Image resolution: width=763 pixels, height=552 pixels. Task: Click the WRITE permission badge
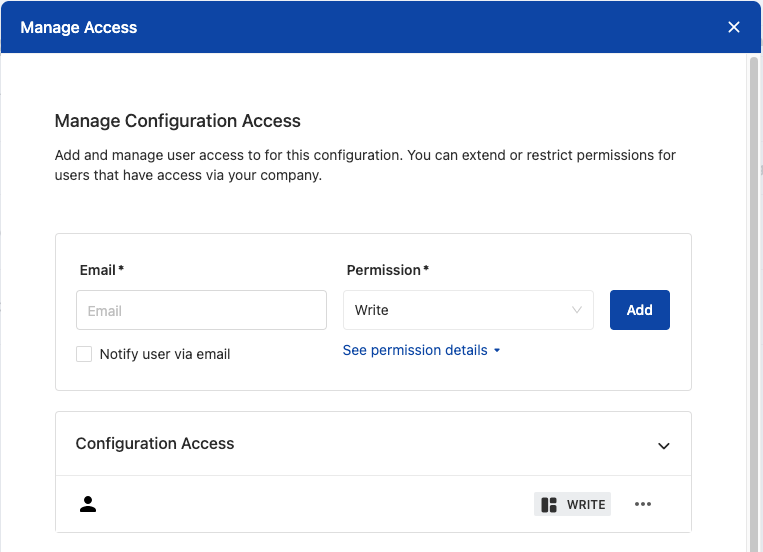pos(572,504)
